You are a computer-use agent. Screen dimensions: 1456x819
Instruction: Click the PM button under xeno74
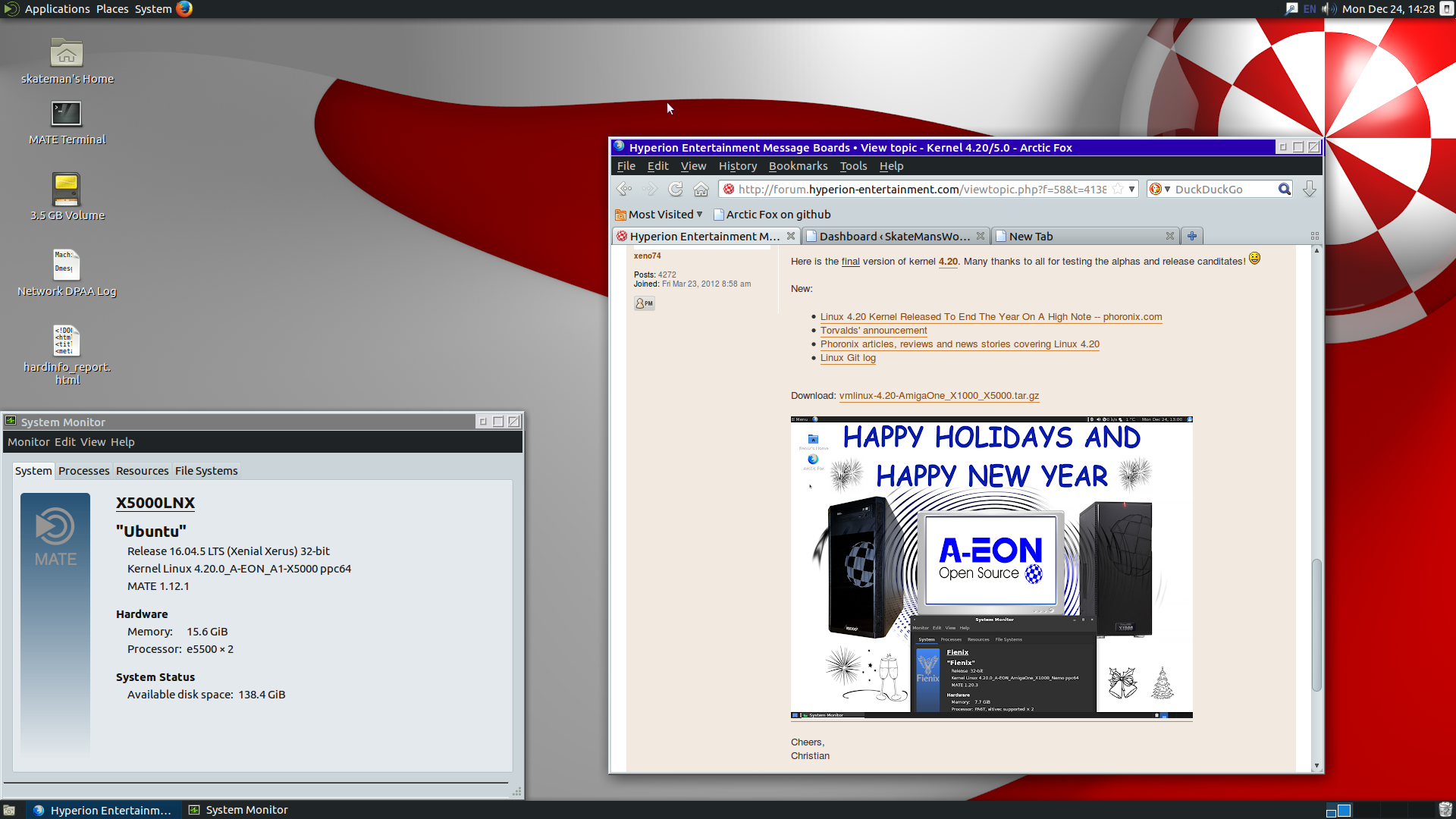coord(645,303)
